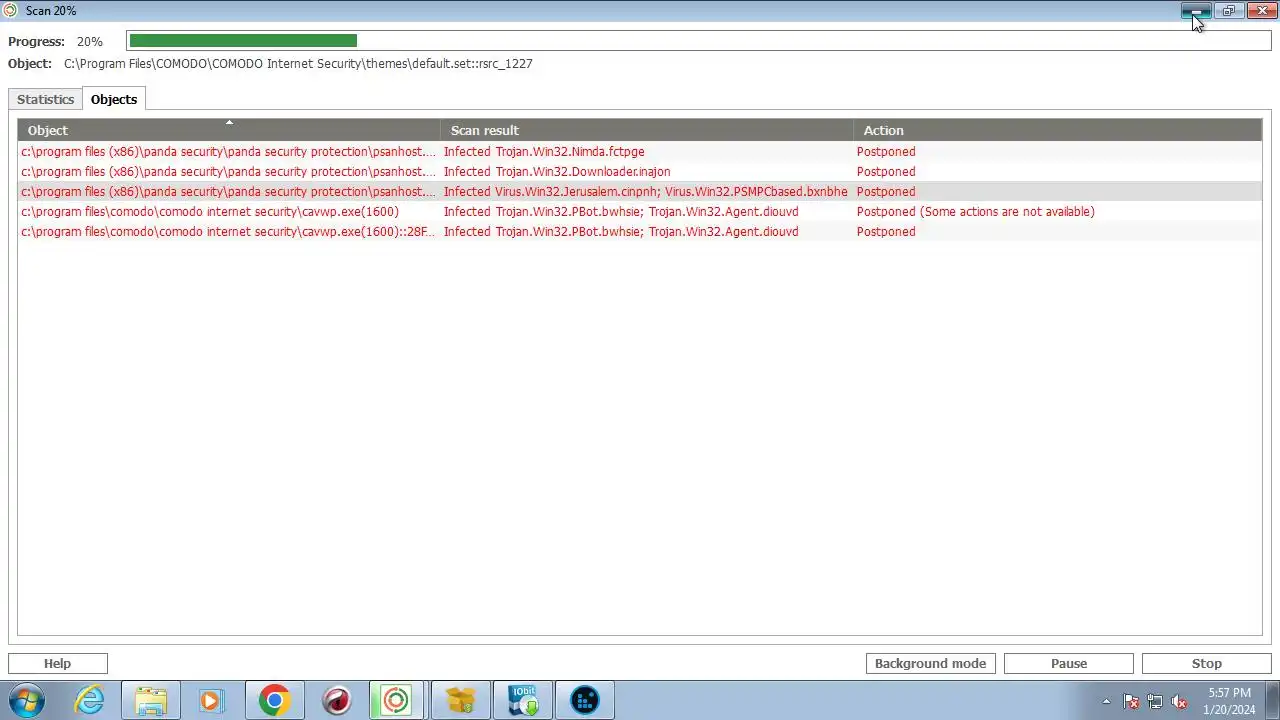Select the Trojan.Win32.Nimda.fctpge result row
The width and height of the screenshot is (1280, 720).
tap(640, 152)
